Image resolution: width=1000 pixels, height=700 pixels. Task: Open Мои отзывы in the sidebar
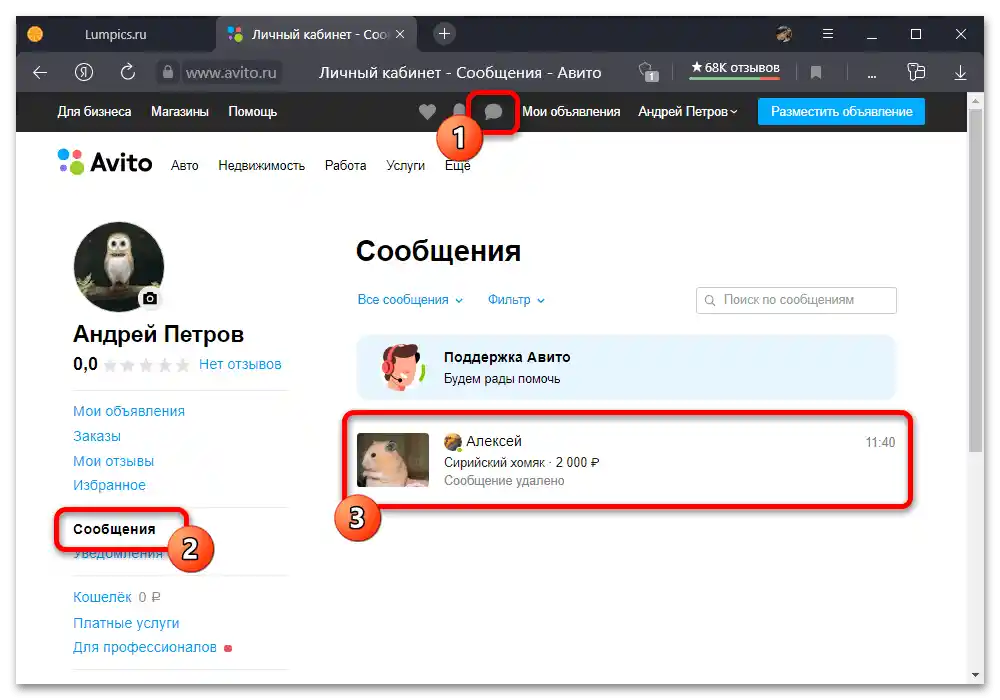(113, 461)
